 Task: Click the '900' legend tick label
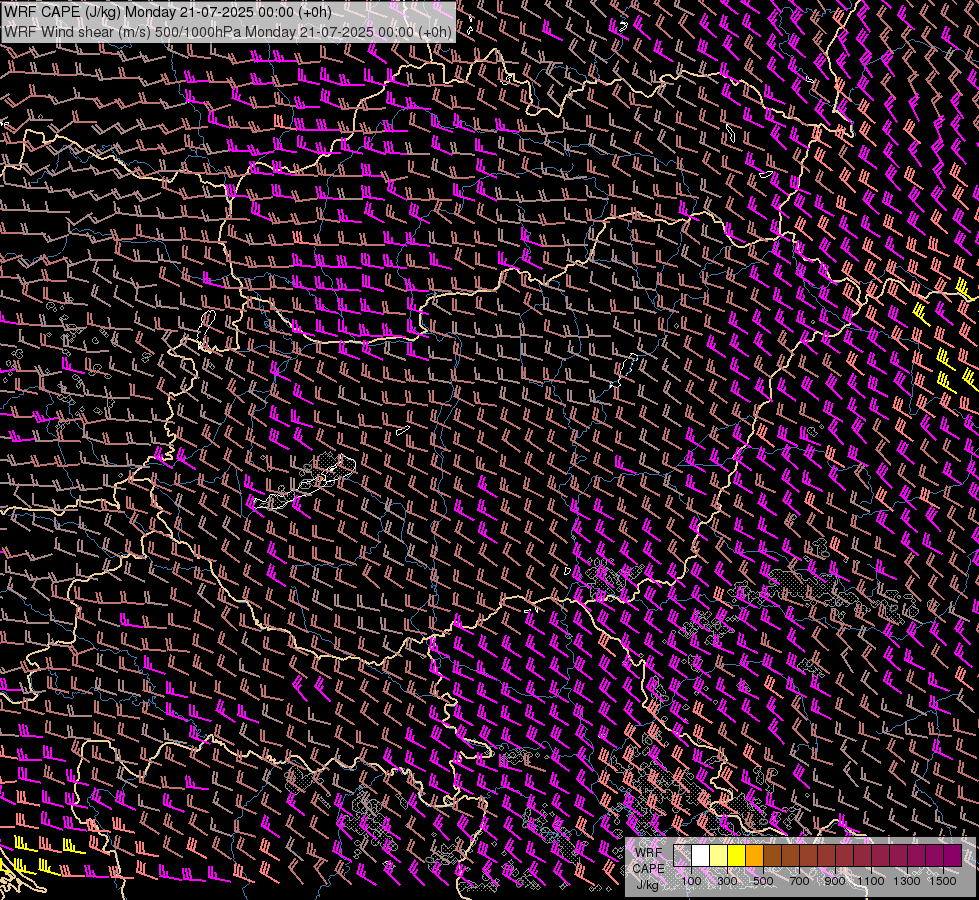coord(835,881)
